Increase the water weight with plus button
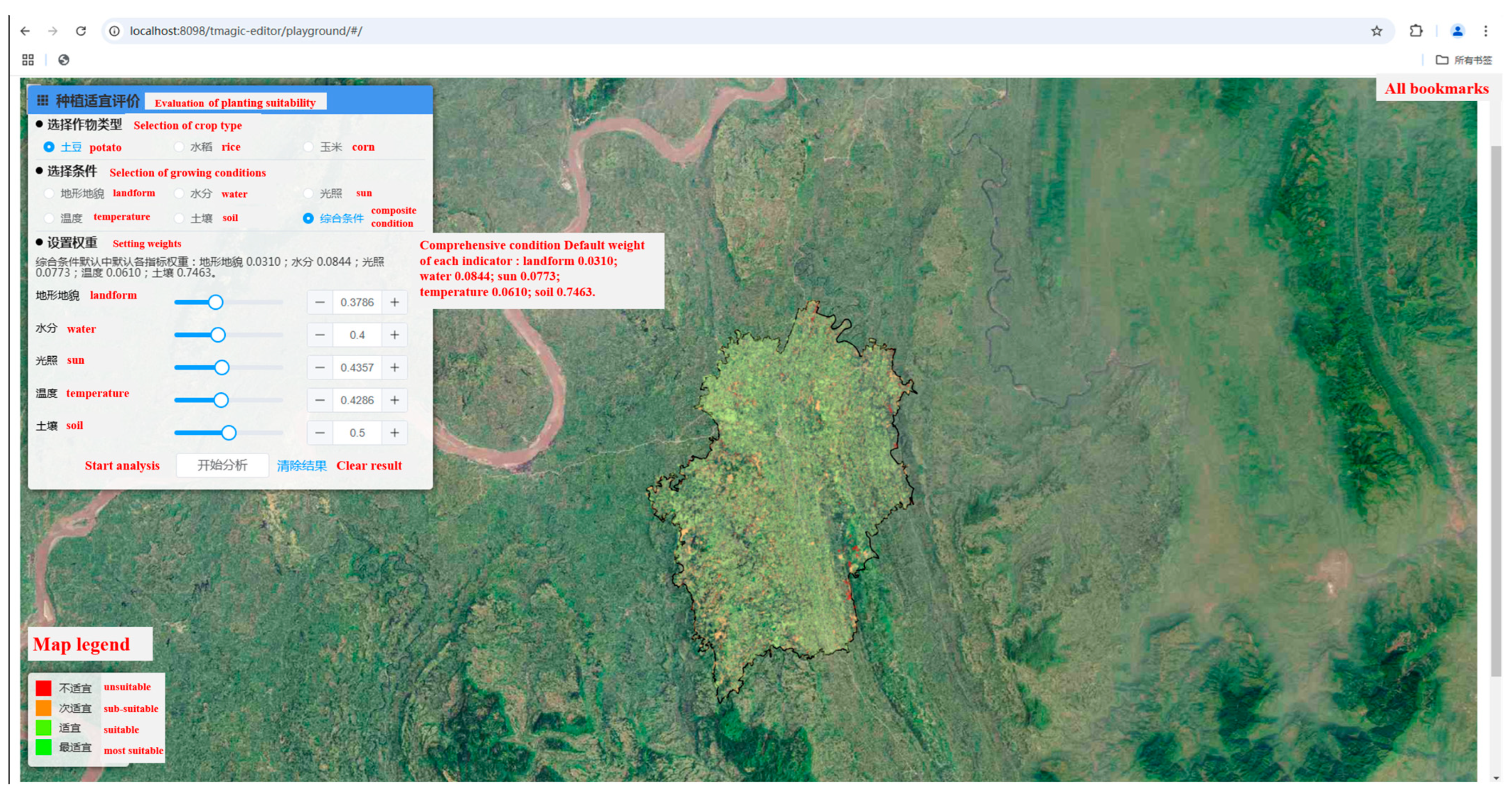 [x=394, y=335]
